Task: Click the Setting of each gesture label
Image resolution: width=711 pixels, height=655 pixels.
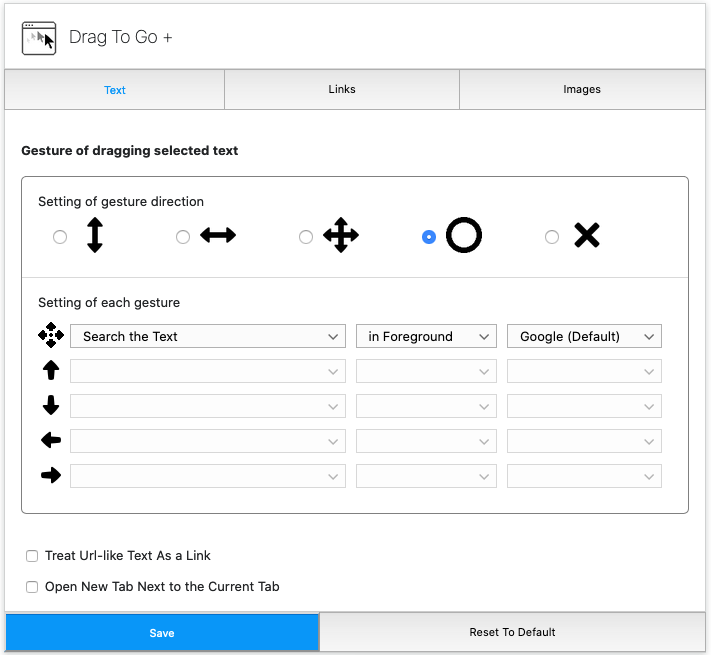Action: pyautogui.click(x=109, y=303)
